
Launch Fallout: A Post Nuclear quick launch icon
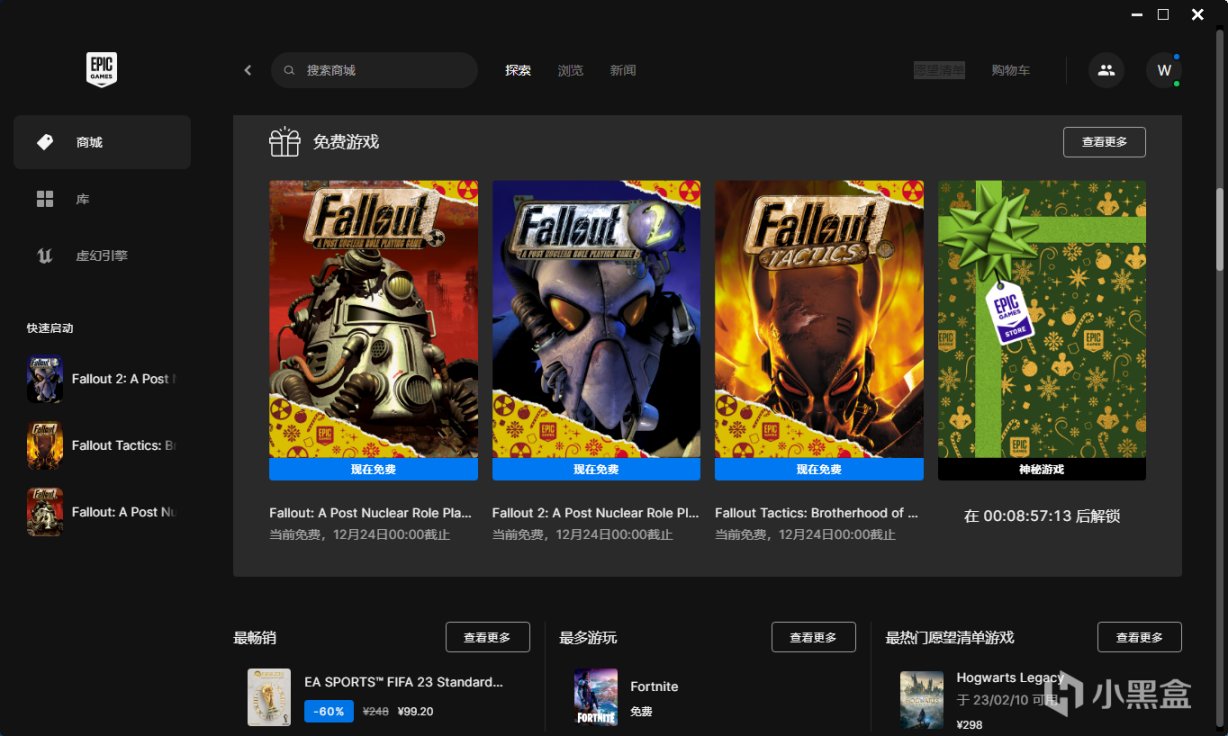(45, 512)
